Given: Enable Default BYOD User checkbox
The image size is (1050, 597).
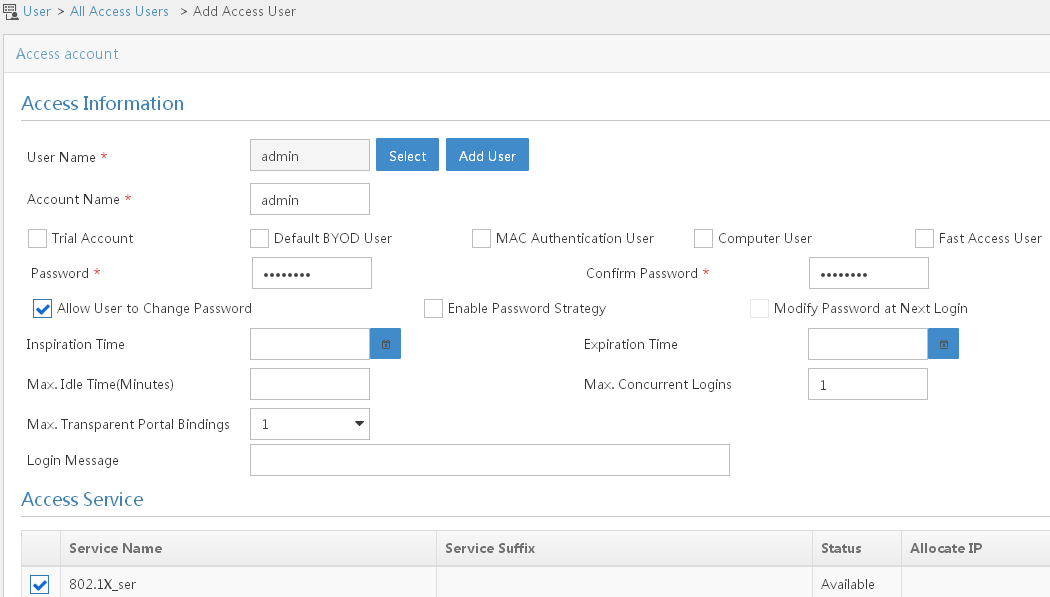Looking at the screenshot, I should tap(259, 238).
